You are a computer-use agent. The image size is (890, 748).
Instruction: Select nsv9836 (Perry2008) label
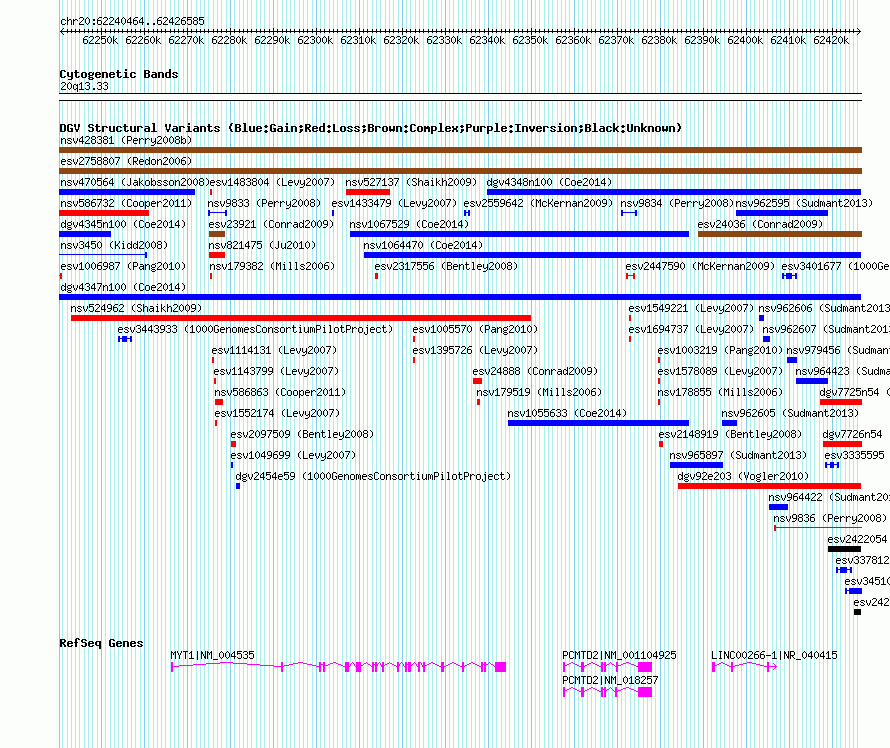829,518
